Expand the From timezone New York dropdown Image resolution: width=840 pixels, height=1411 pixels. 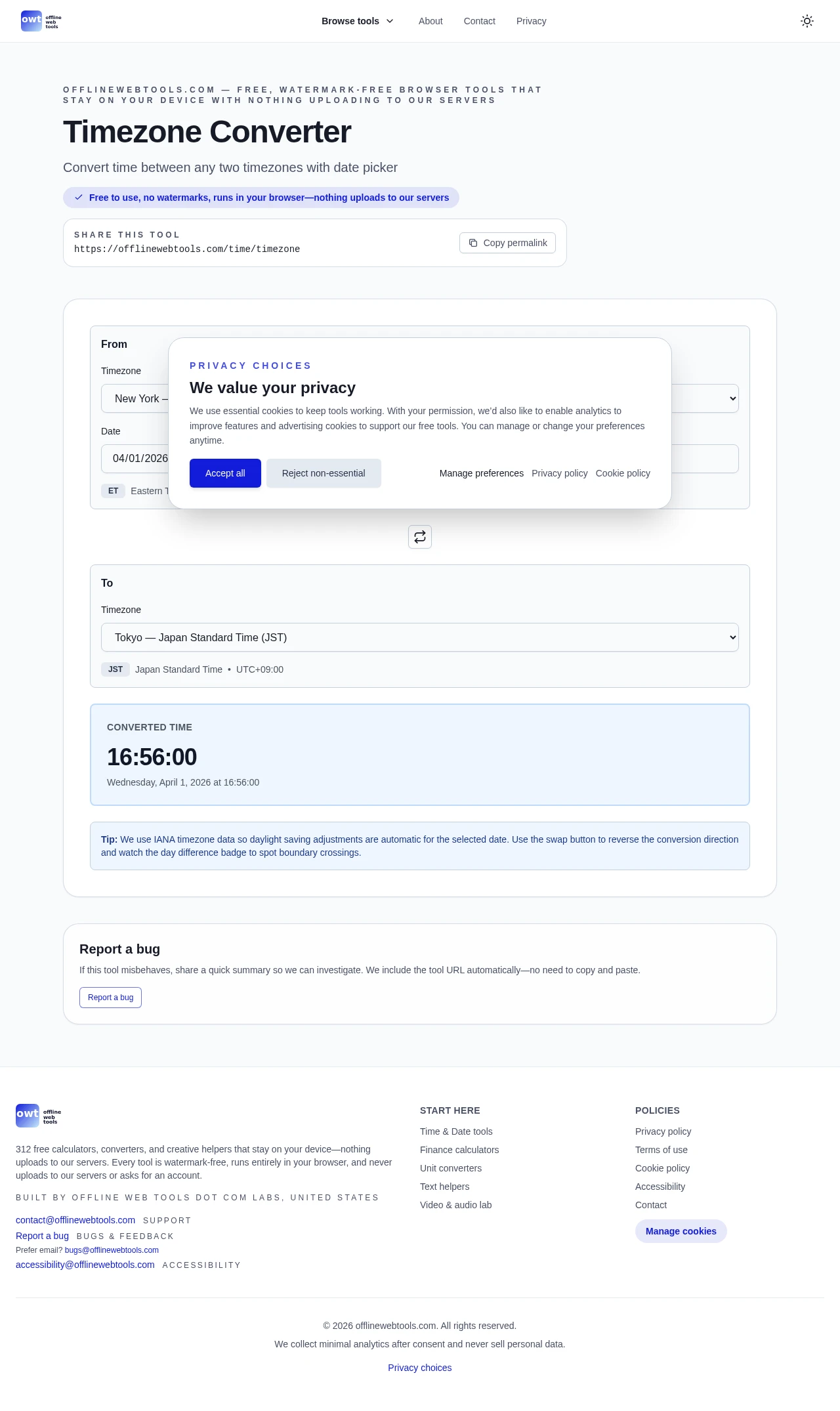click(135, 398)
